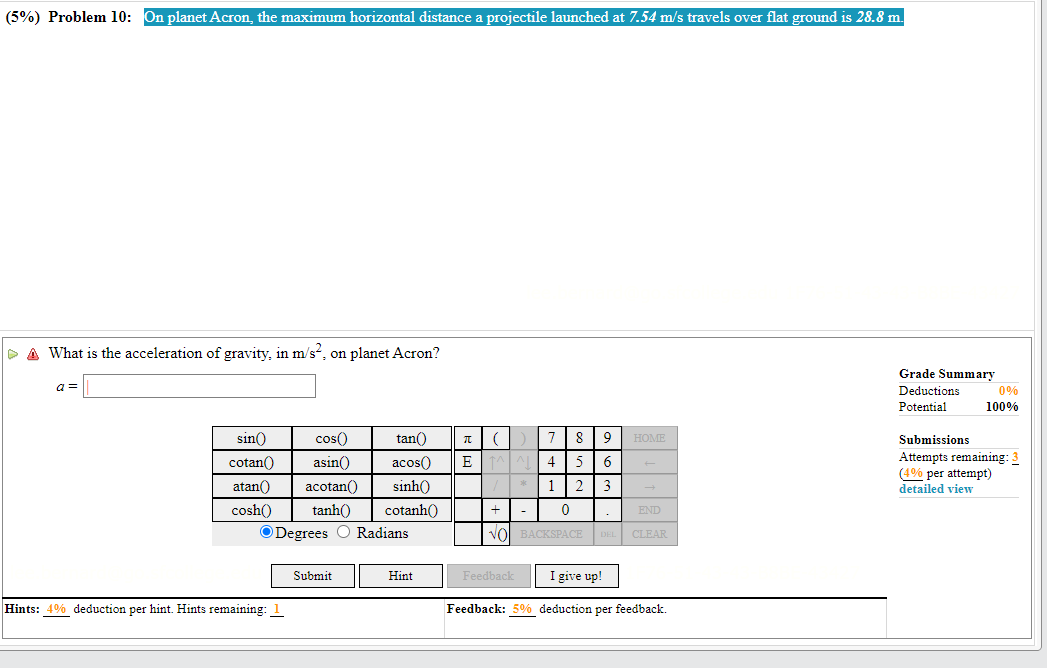The width and height of the screenshot is (1047, 668).
Task: Click number 7 on the keypad
Action: click(x=552, y=438)
